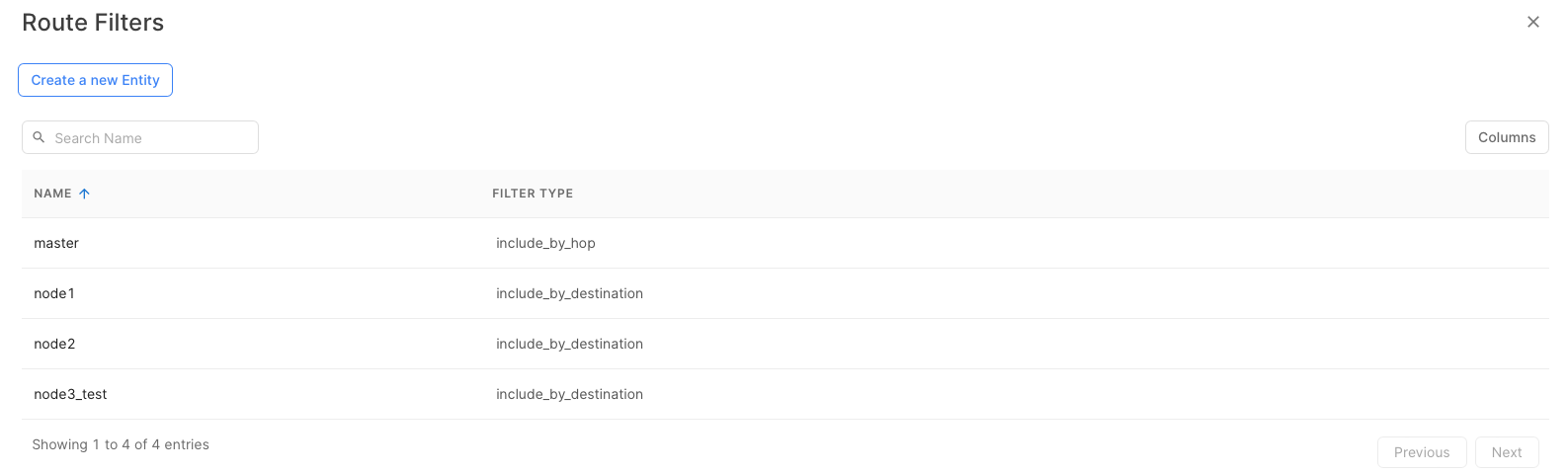
Task: Click the include_by_hop filter type cell
Action: 545,243
